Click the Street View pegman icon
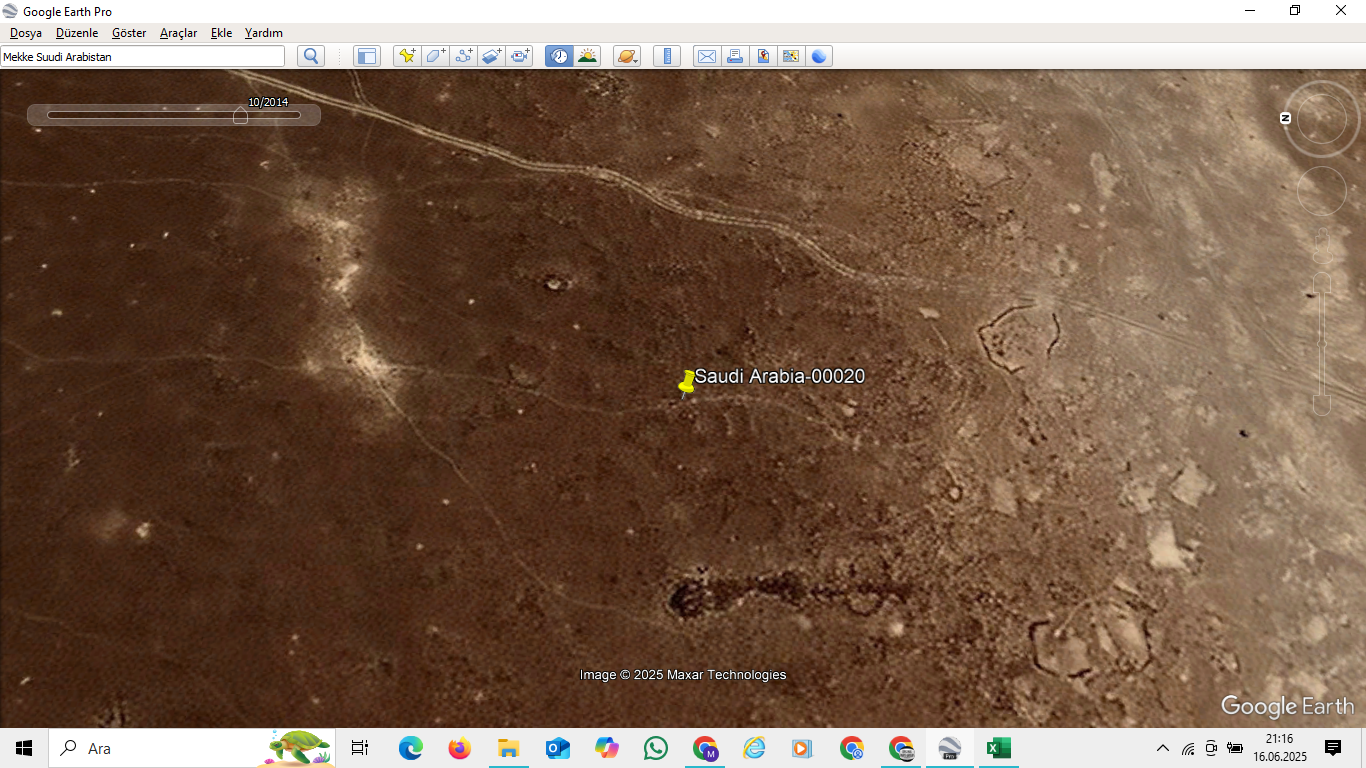1366x768 pixels. coord(1322,245)
